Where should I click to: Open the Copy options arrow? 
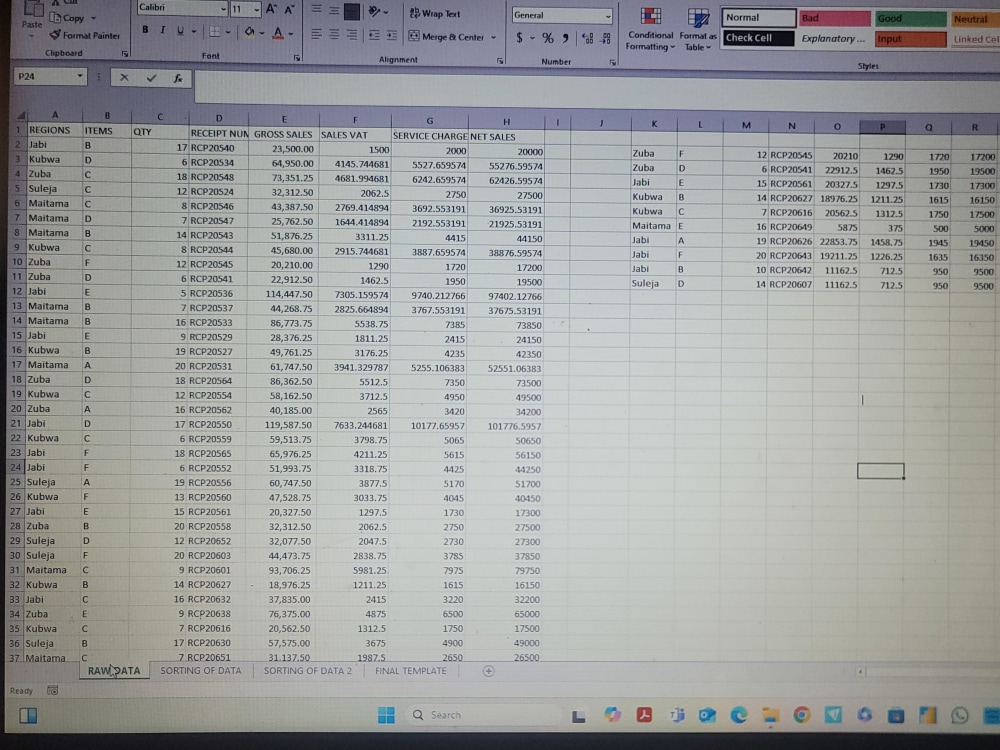93,18
